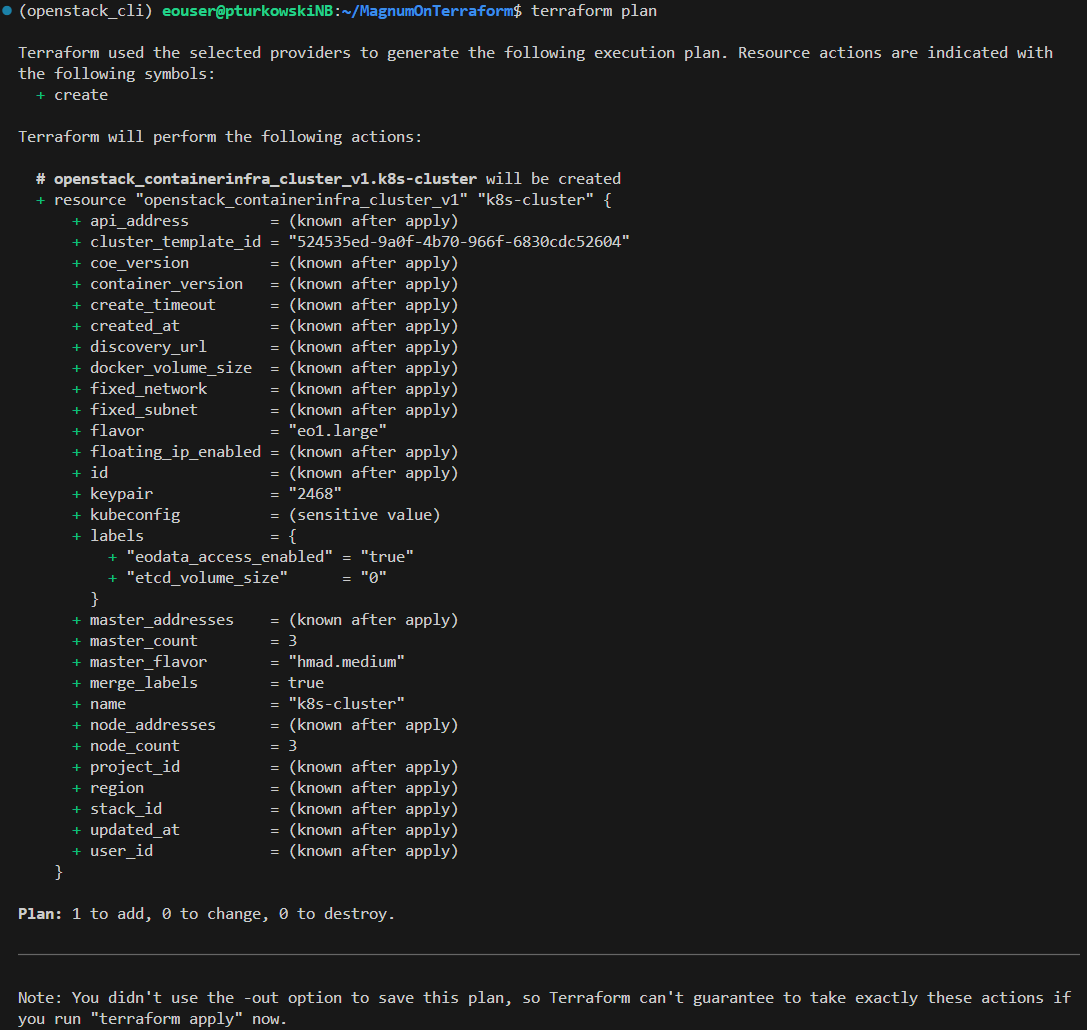The image size is (1087, 1030).
Task: Click the merge_labels true value
Action: click(306, 683)
